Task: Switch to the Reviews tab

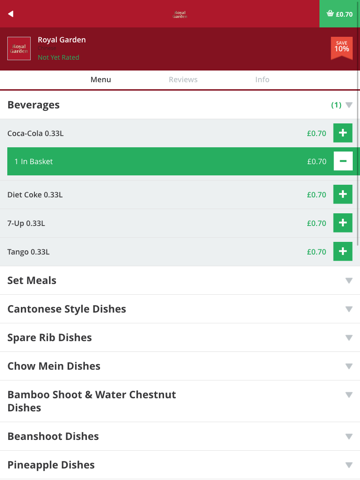Action: [x=183, y=80]
